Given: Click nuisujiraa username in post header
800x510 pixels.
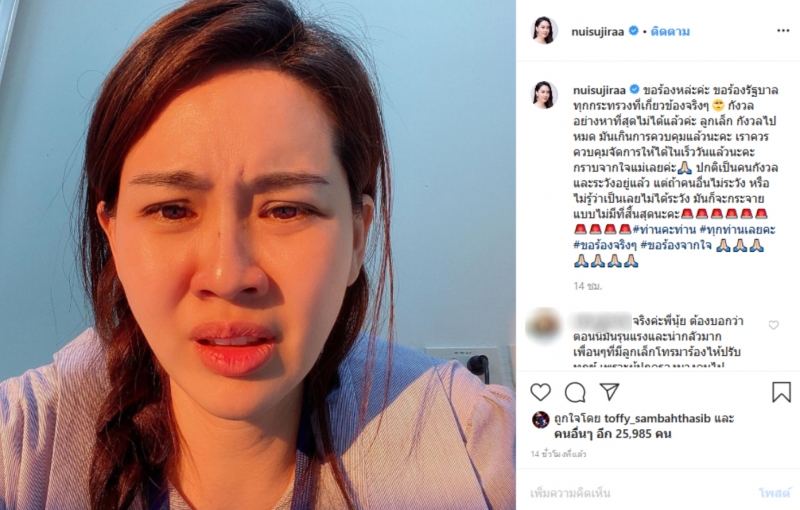Looking at the screenshot, I should tap(597, 32).
